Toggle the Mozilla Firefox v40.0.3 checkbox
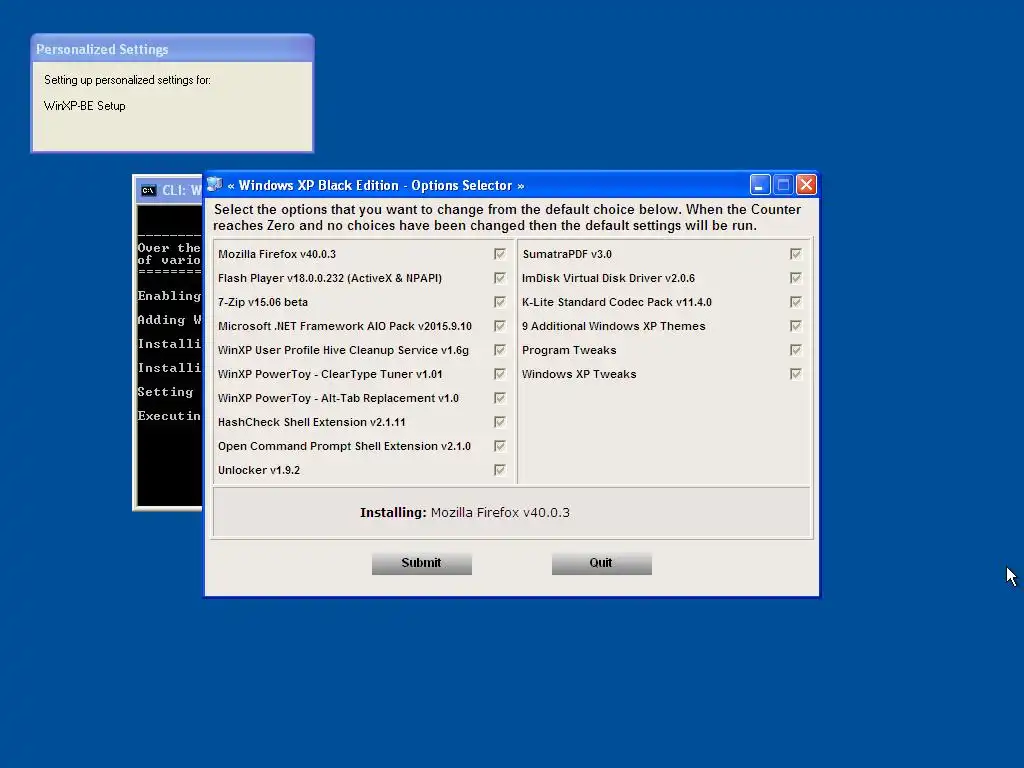Viewport: 1024px width, 768px height. (500, 254)
